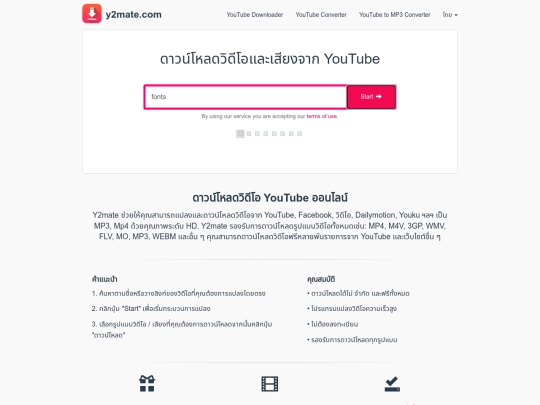Open the Thai language dropdown
Viewport: 540px width, 405px height.
pyautogui.click(x=450, y=15)
